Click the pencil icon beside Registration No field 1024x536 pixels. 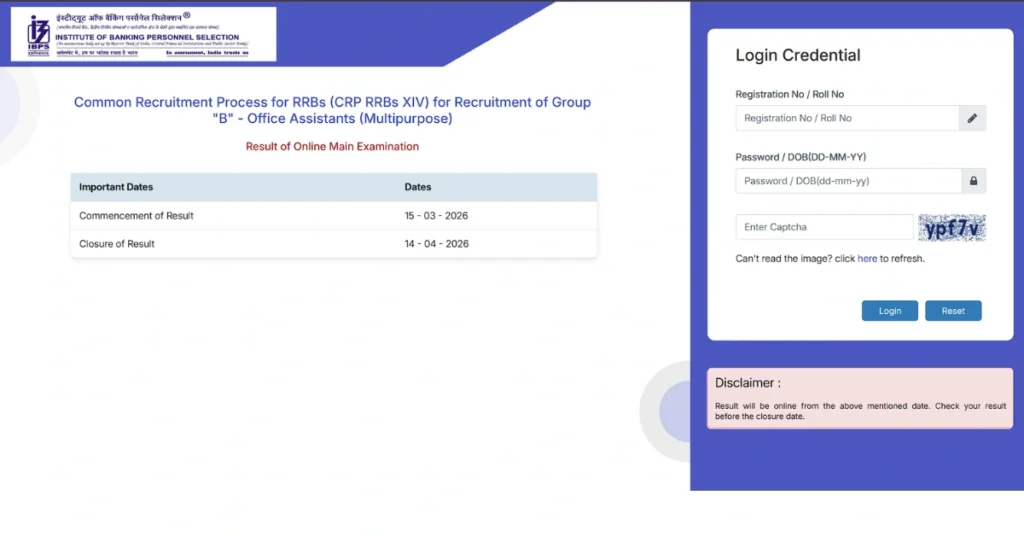tap(972, 118)
